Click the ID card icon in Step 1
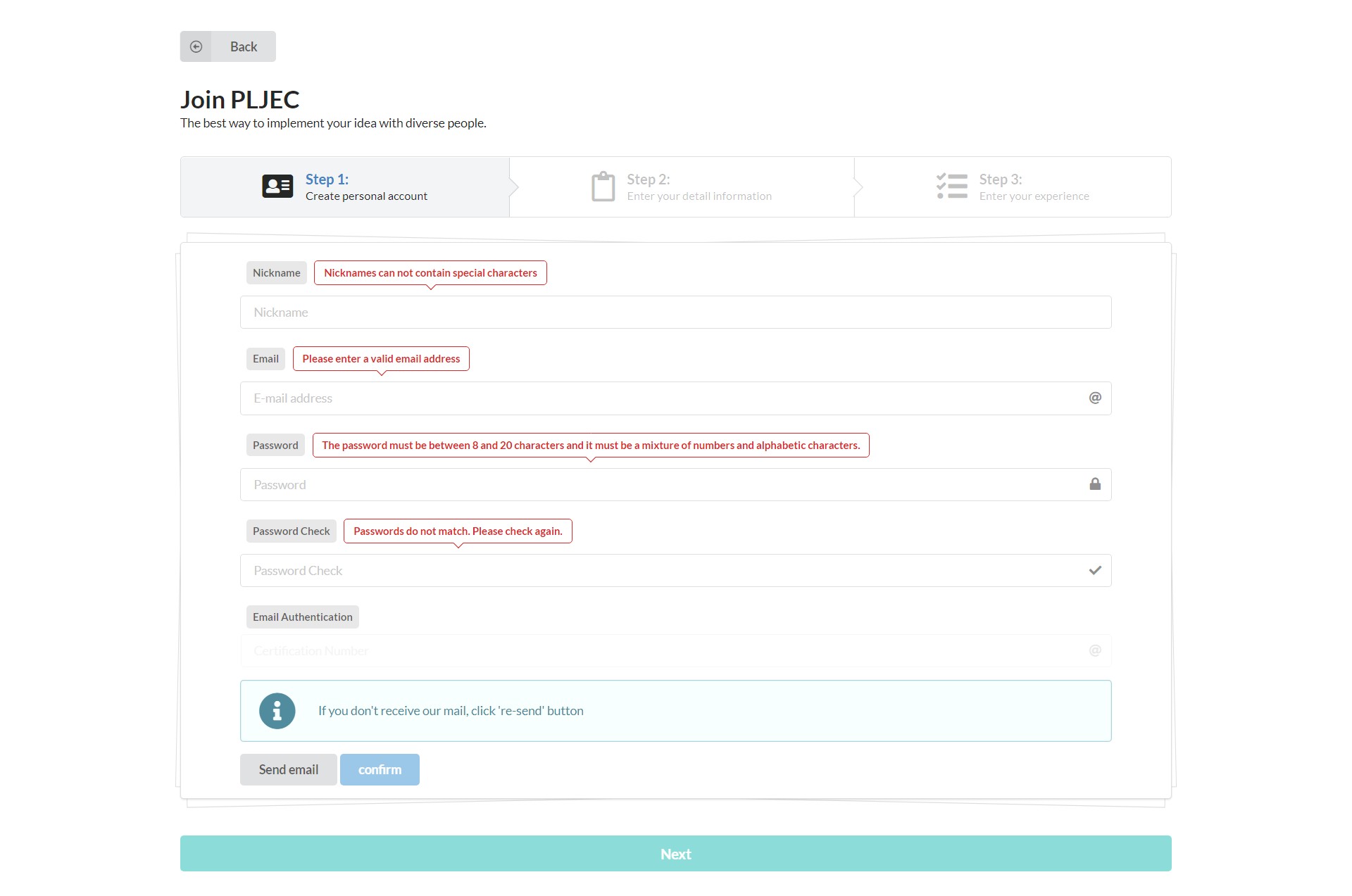 coord(277,187)
